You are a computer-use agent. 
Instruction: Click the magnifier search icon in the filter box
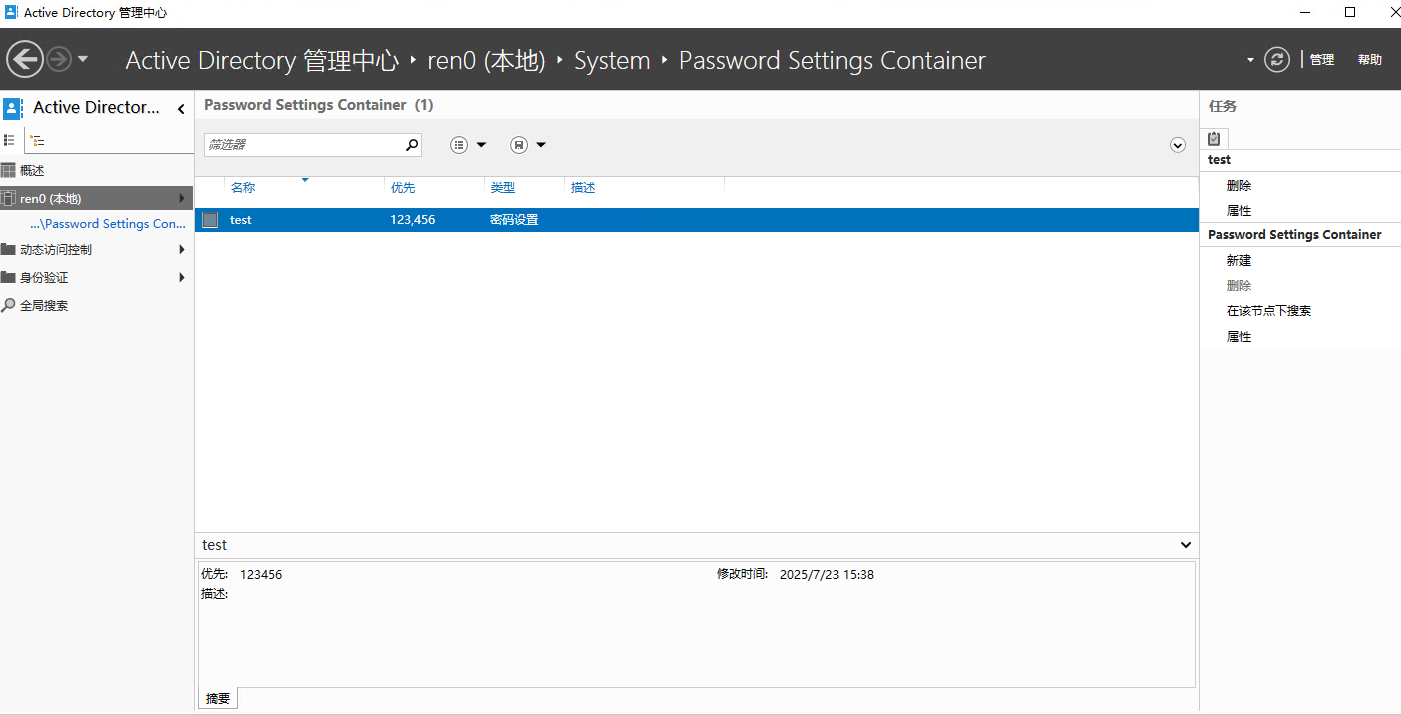click(x=412, y=145)
